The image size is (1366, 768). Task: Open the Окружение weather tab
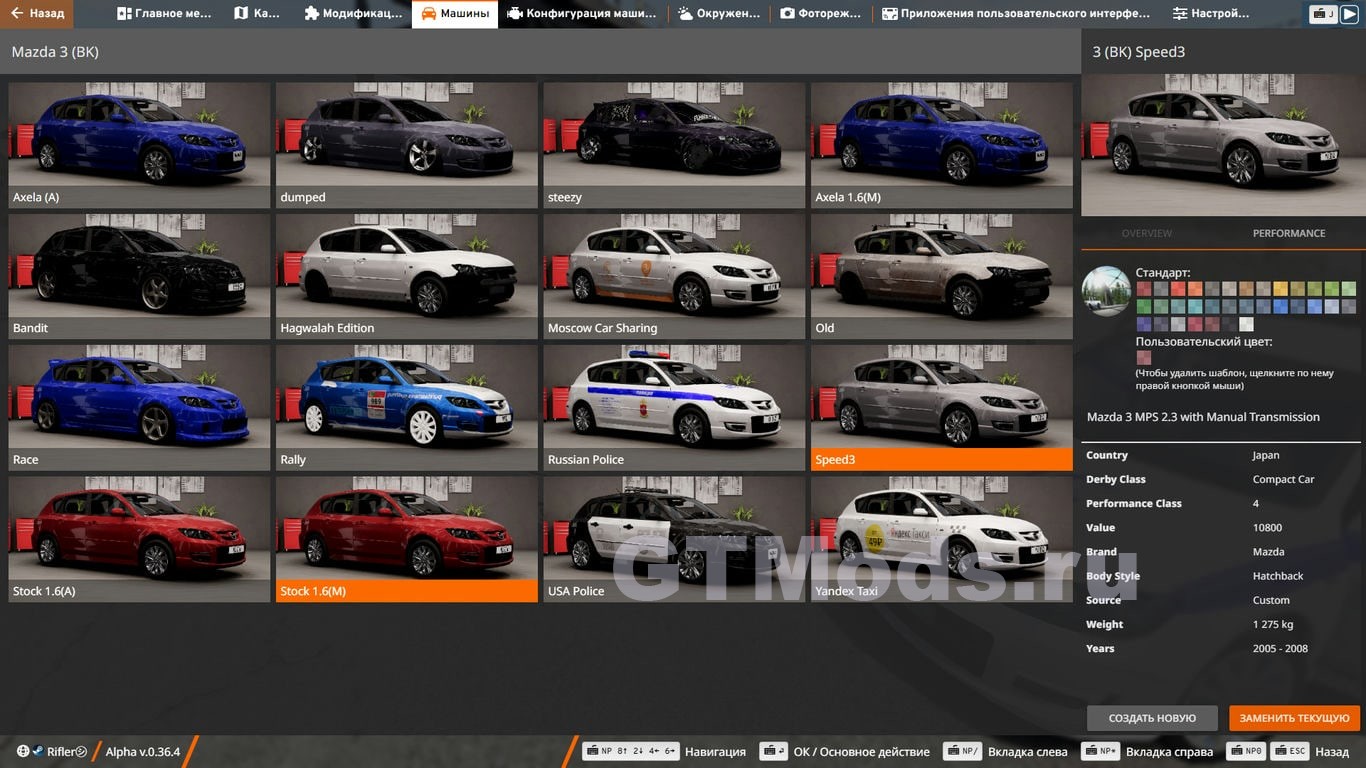720,14
